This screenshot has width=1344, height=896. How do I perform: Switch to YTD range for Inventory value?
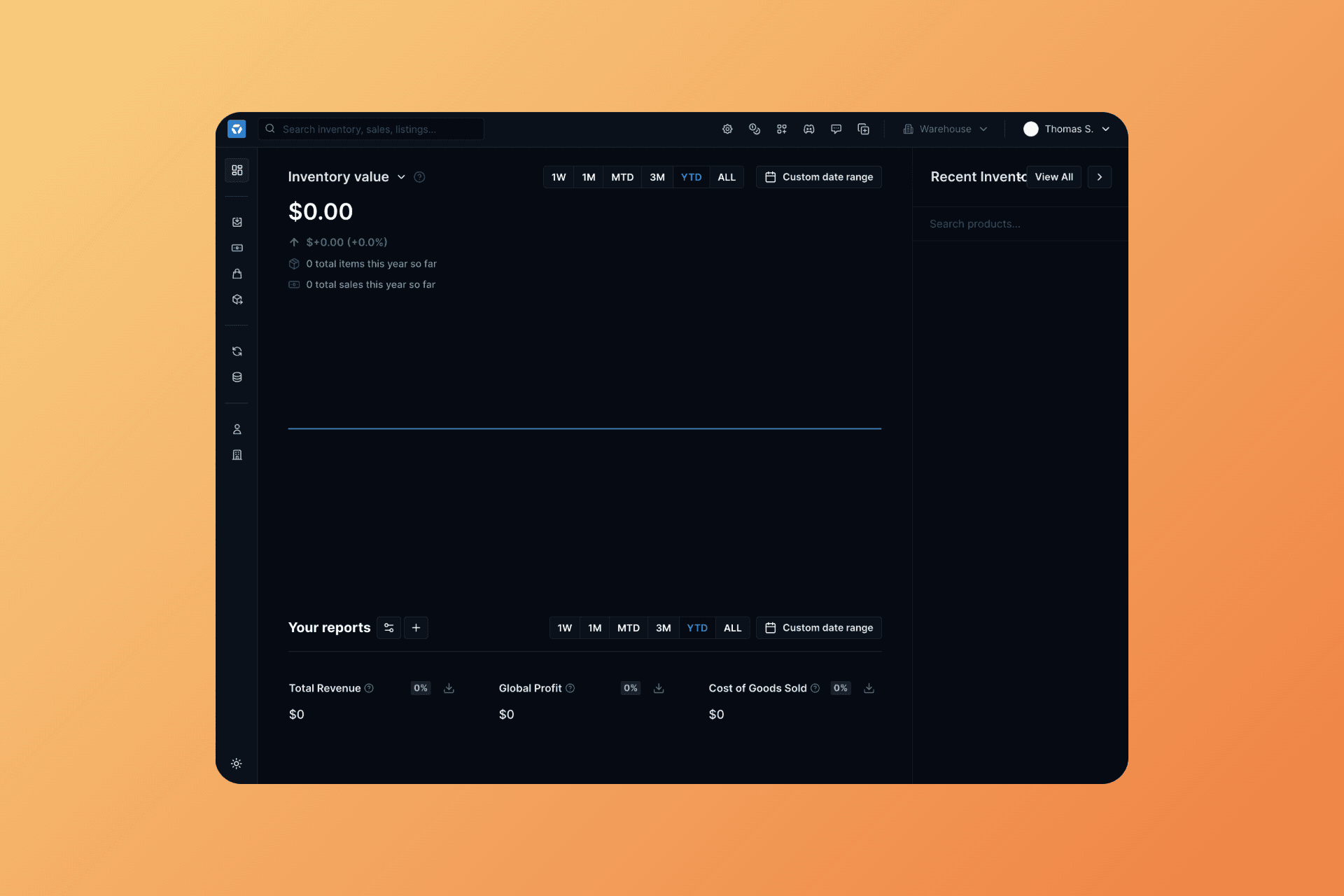click(x=691, y=176)
